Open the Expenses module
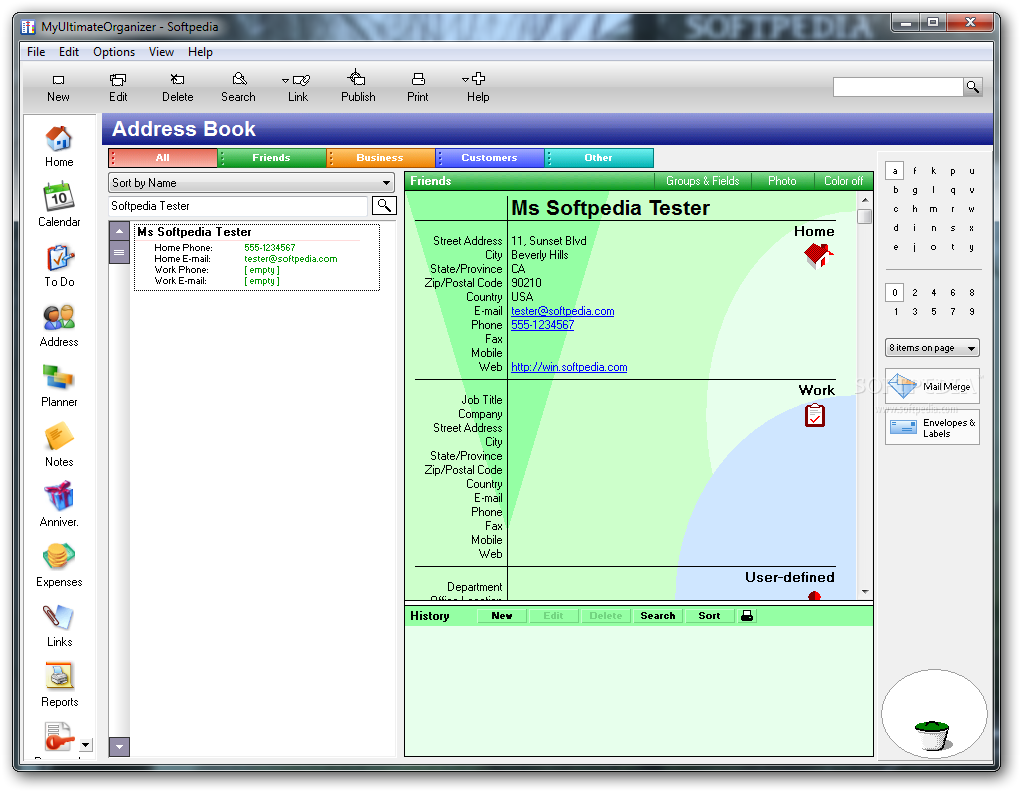 (x=59, y=565)
